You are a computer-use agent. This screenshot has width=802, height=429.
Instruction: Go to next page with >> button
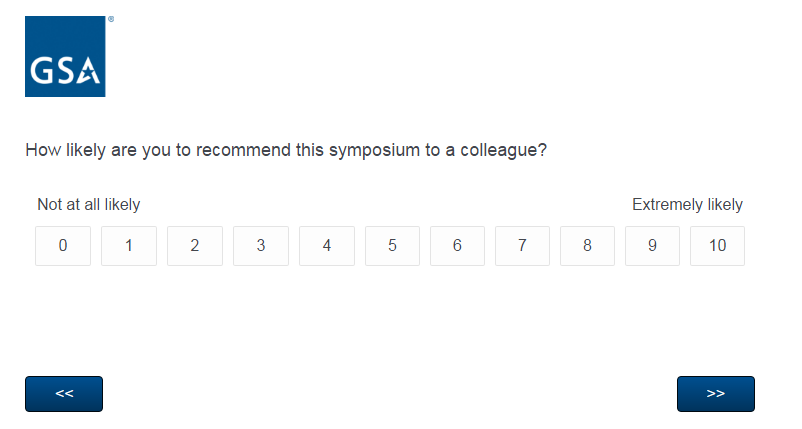point(715,394)
